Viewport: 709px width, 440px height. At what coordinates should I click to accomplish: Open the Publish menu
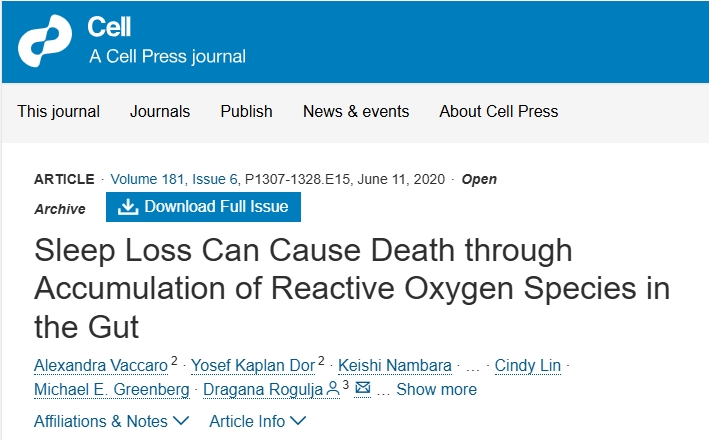[246, 111]
